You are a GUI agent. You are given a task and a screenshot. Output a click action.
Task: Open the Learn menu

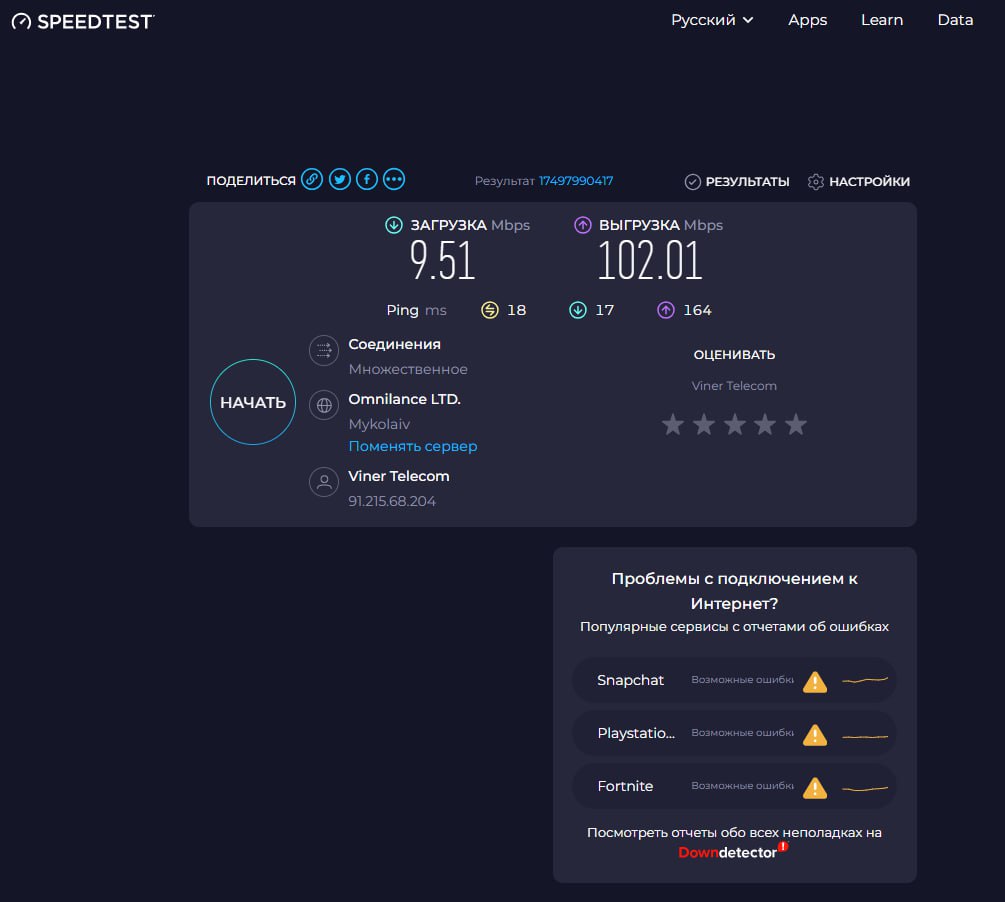pyautogui.click(x=882, y=20)
